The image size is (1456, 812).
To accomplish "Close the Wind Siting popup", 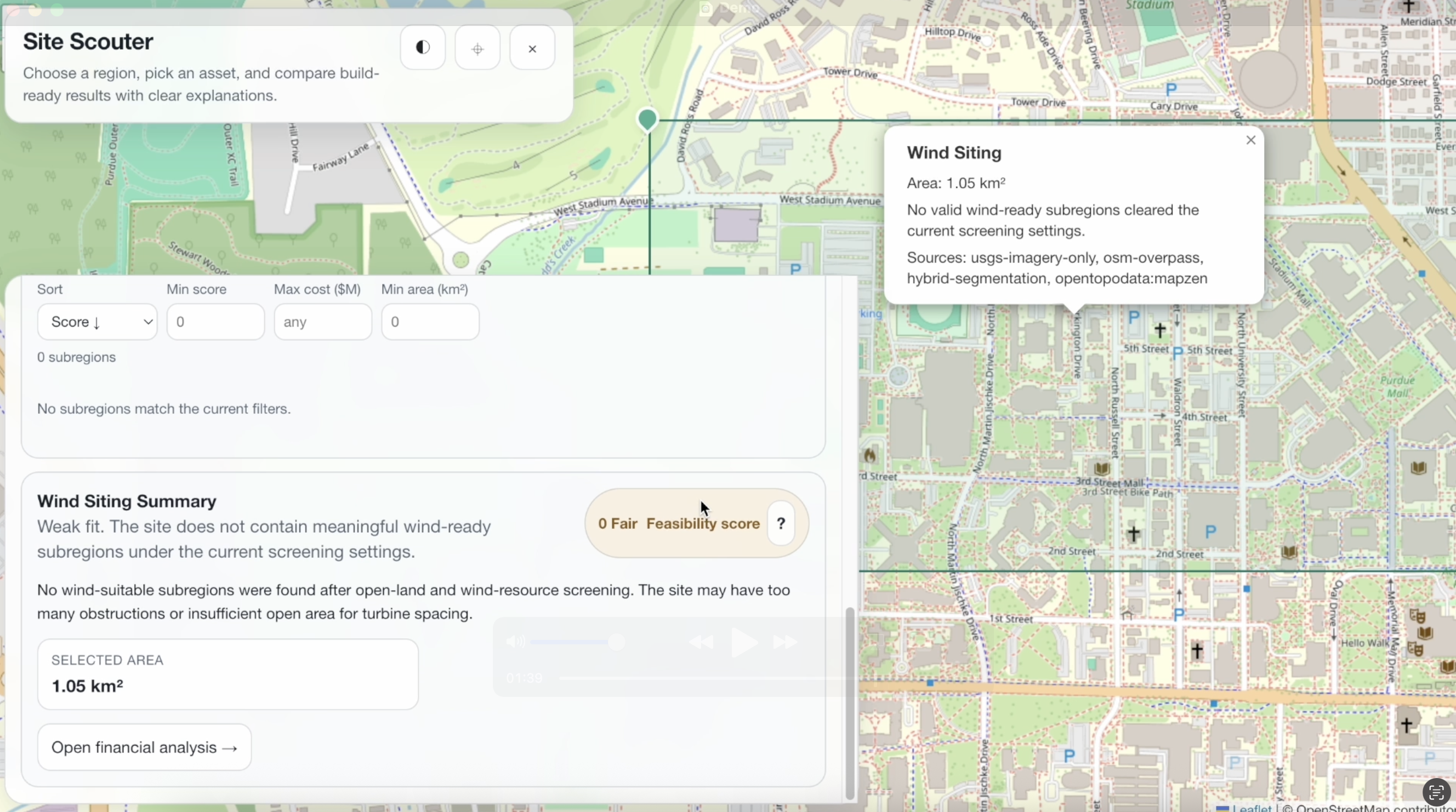I will [x=1250, y=140].
